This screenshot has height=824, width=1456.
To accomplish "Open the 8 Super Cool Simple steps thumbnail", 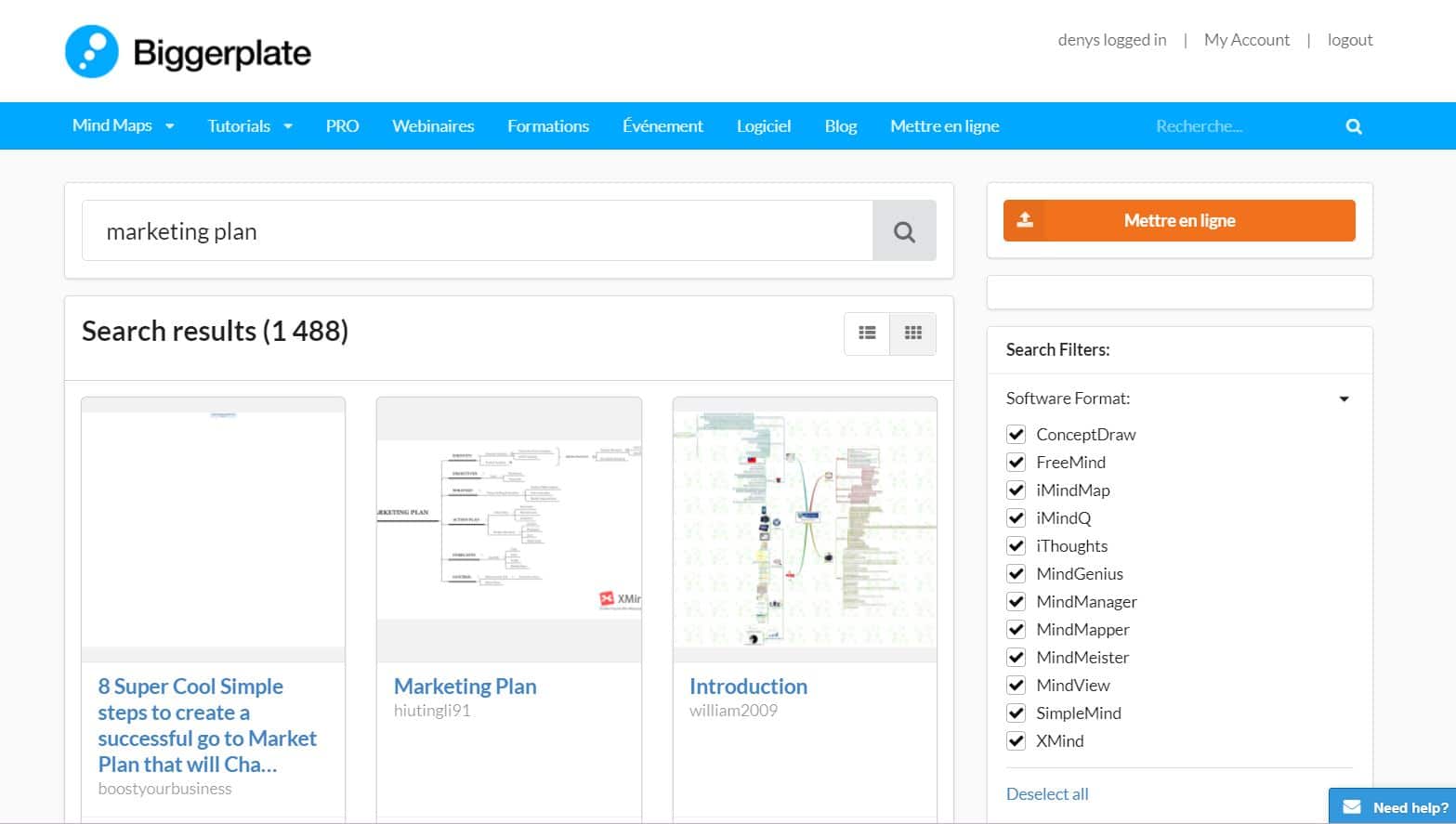I will [213, 530].
